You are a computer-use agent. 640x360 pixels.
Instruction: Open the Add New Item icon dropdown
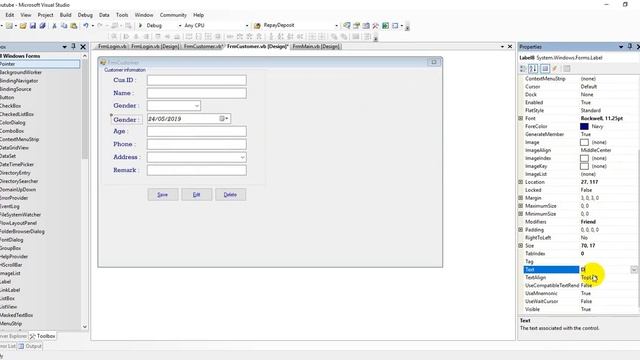(16, 26)
